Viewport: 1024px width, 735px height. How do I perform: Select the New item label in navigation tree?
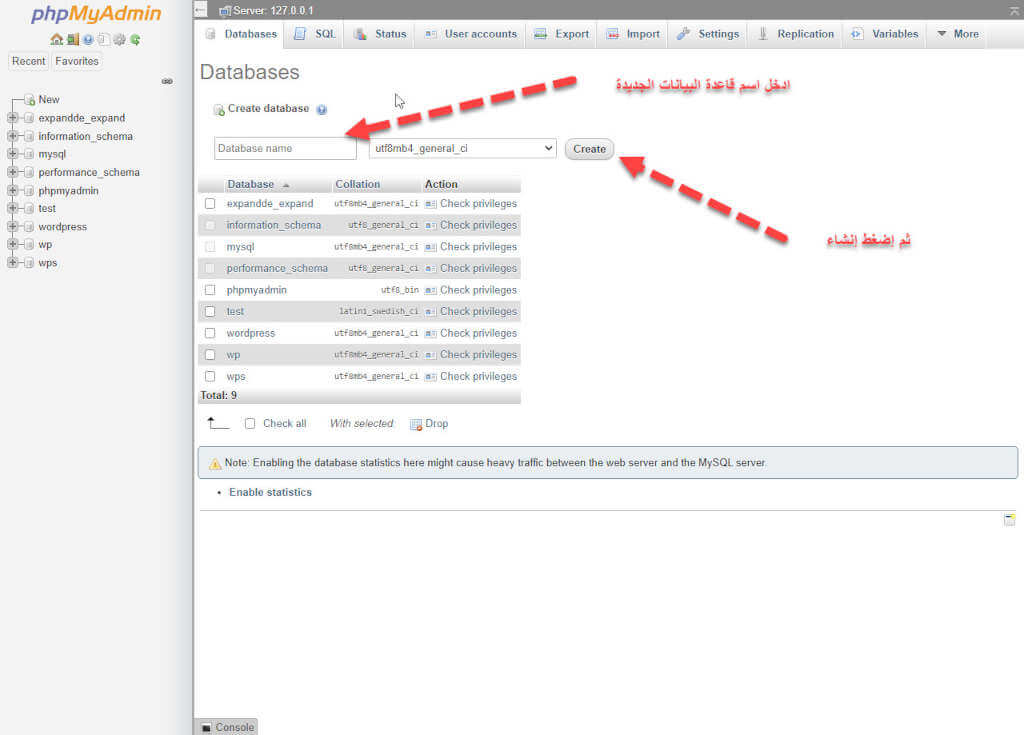[49, 99]
